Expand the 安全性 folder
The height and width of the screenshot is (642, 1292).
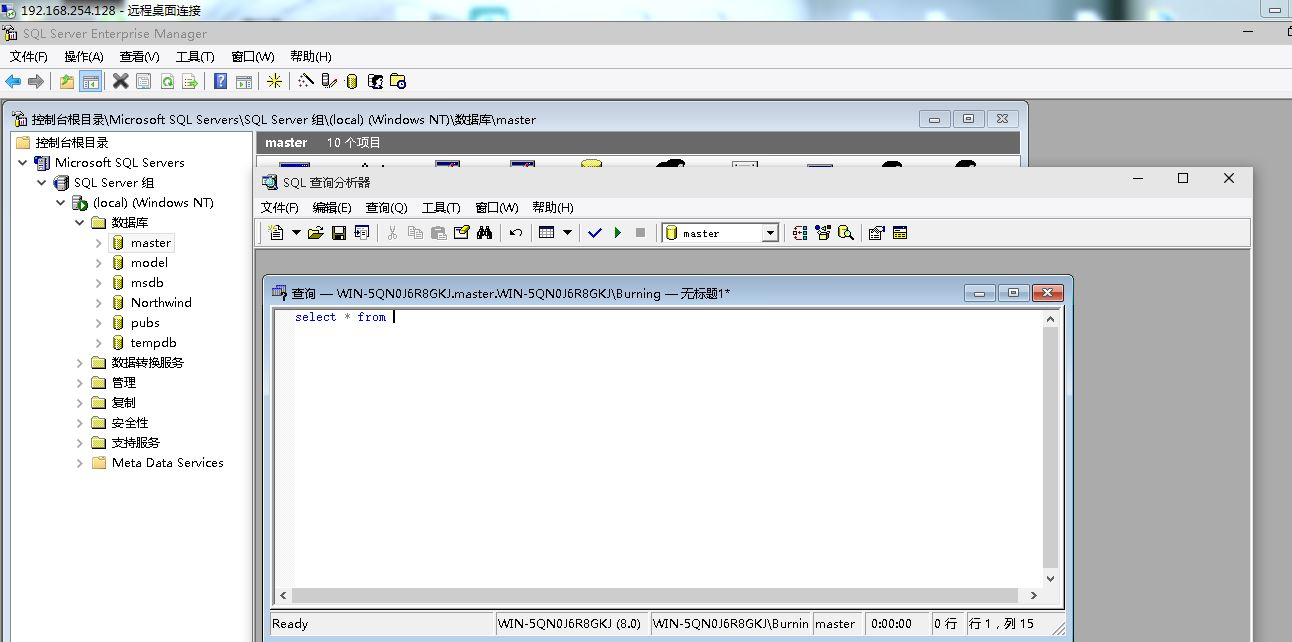point(80,422)
